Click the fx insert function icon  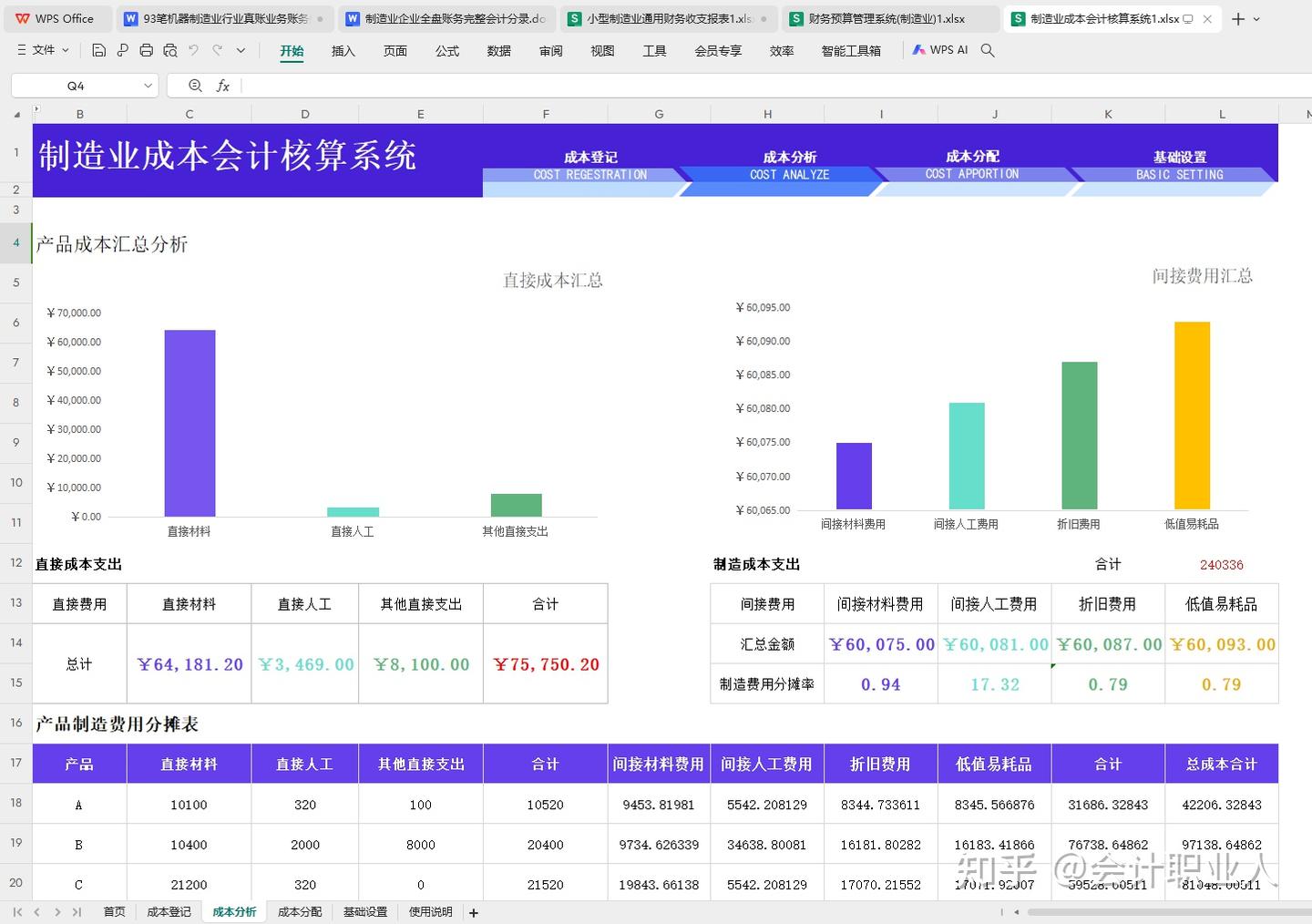[x=222, y=86]
